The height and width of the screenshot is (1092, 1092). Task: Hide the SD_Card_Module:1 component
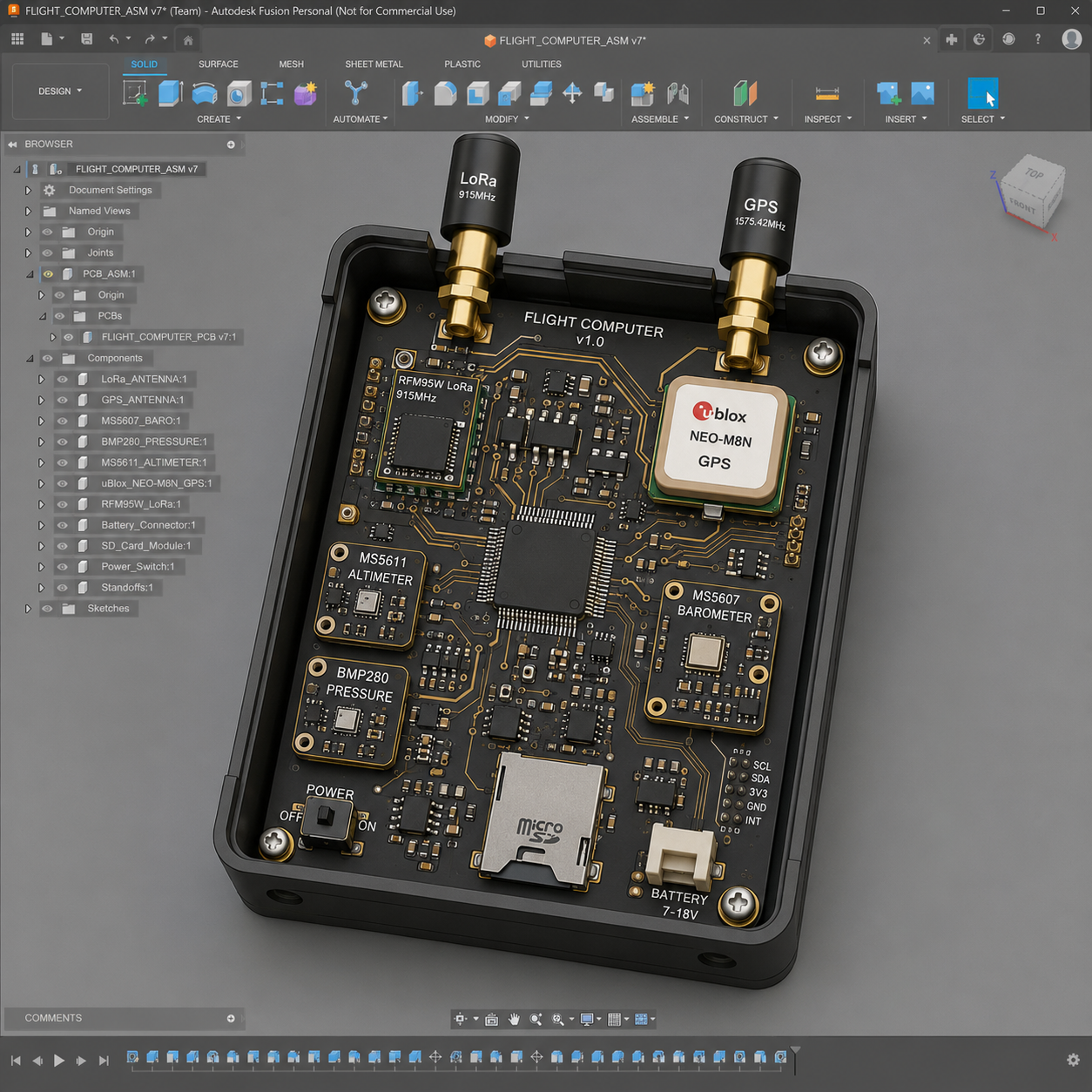(63, 546)
